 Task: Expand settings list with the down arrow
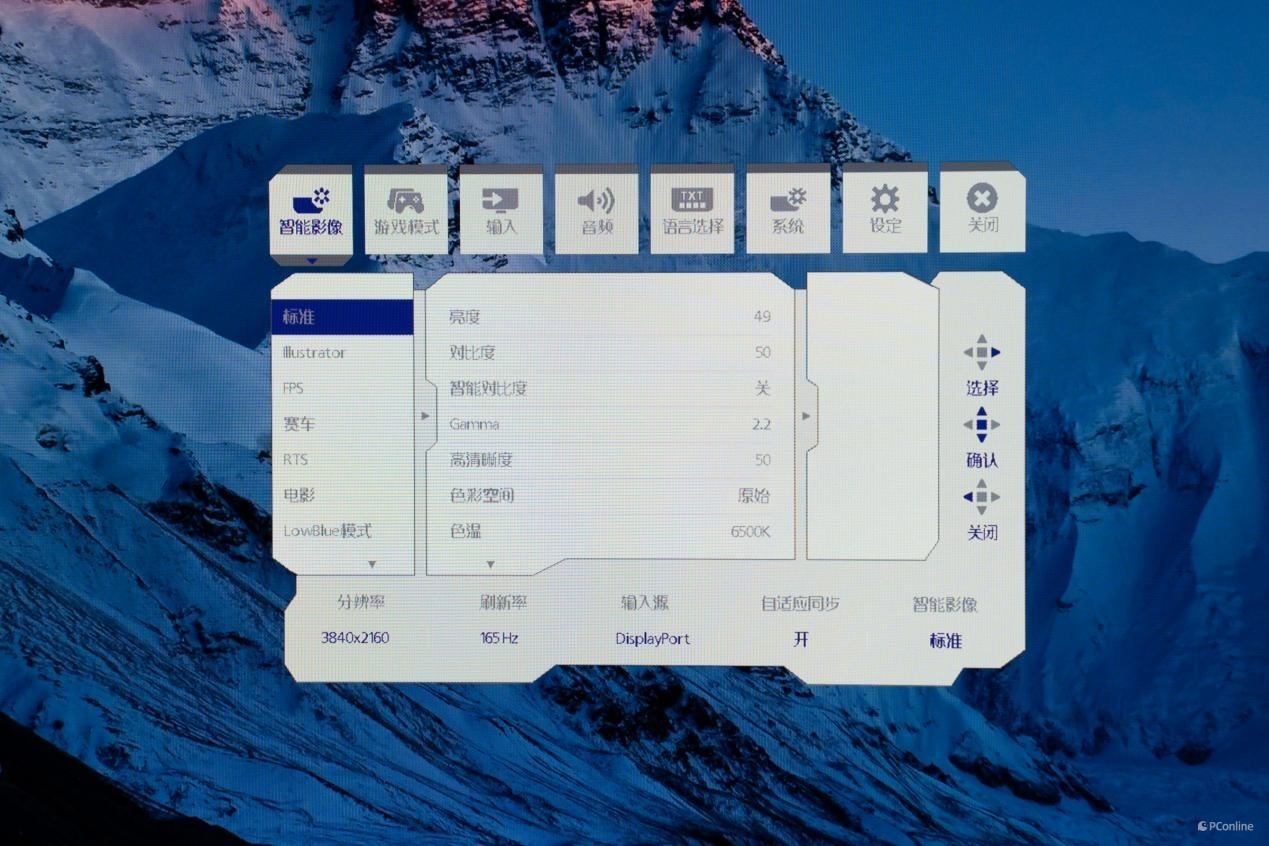pyautogui.click(x=490, y=565)
